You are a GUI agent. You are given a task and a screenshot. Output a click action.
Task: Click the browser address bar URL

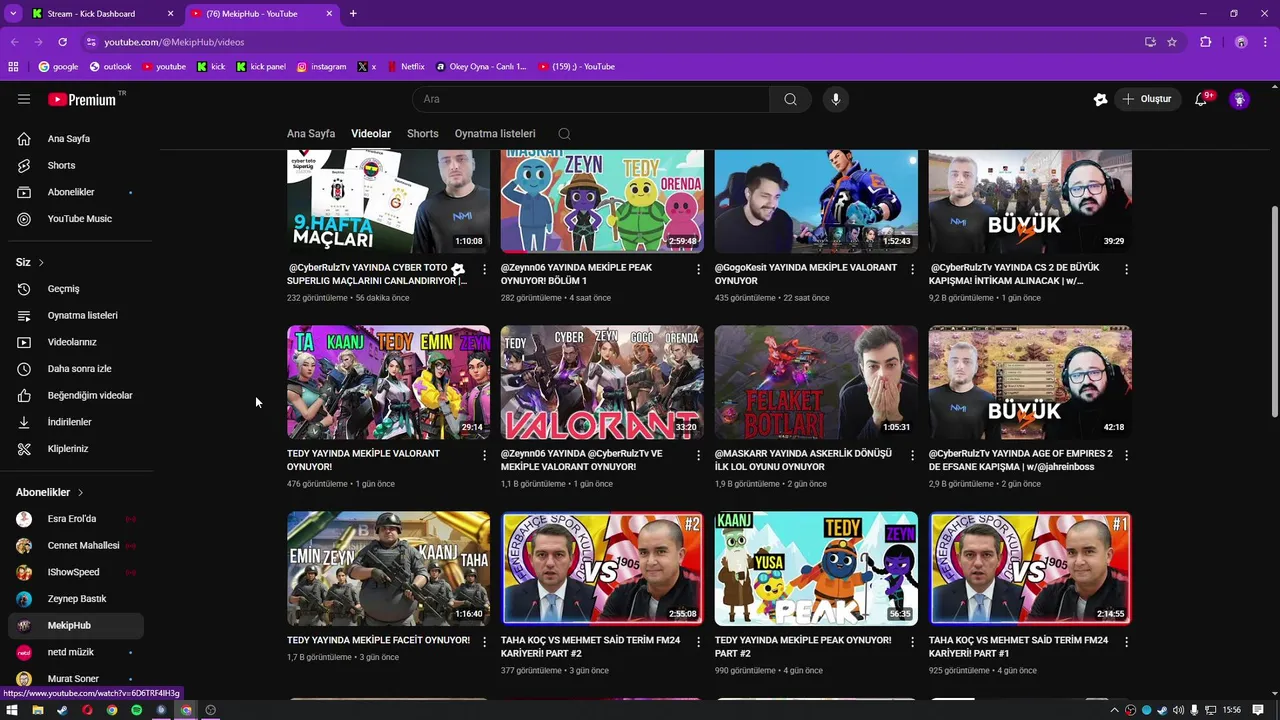pyautogui.click(x=174, y=42)
